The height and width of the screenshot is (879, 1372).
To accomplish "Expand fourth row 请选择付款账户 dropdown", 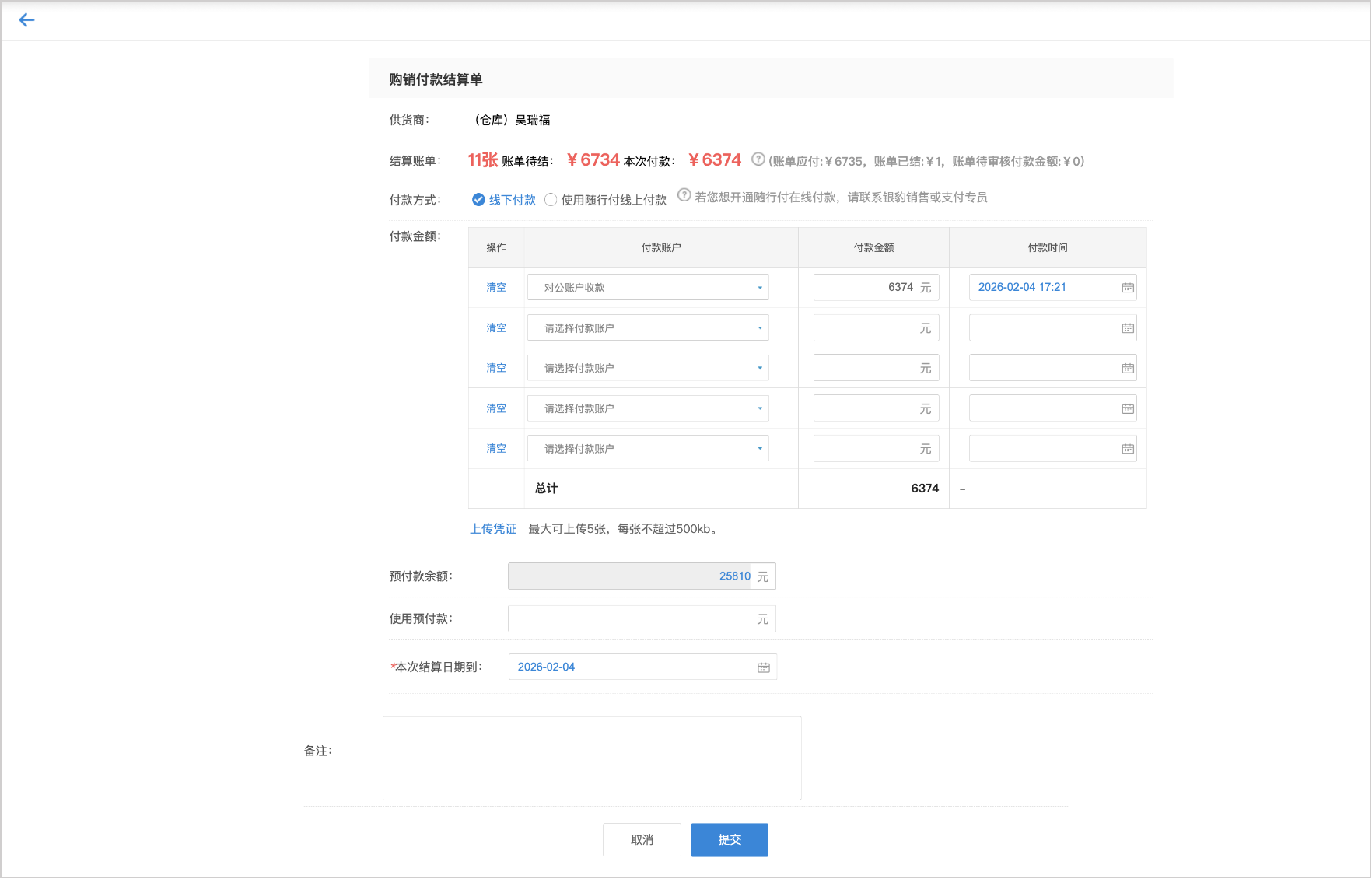I will (x=648, y=408).
